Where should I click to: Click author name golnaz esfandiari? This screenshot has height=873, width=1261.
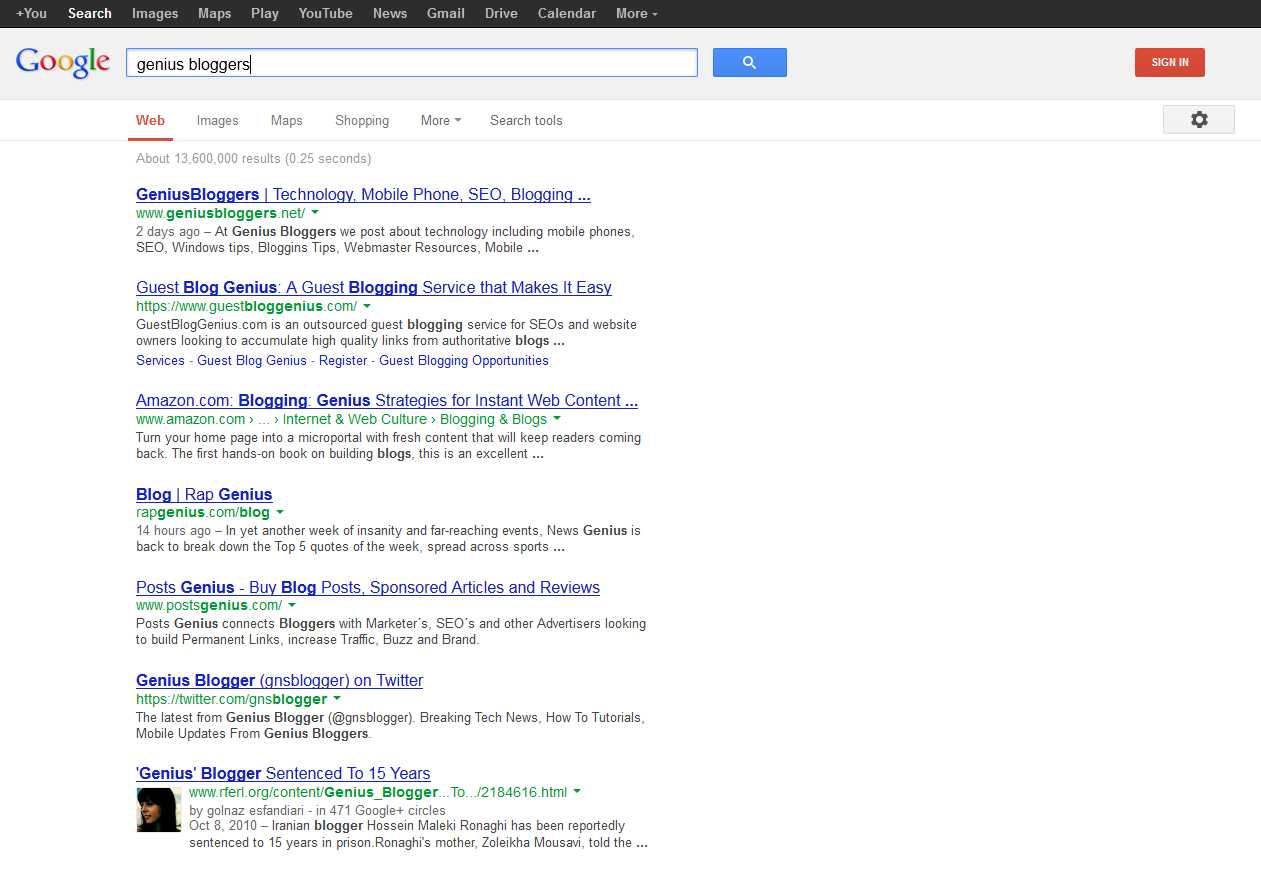click(x=256, y=810)
